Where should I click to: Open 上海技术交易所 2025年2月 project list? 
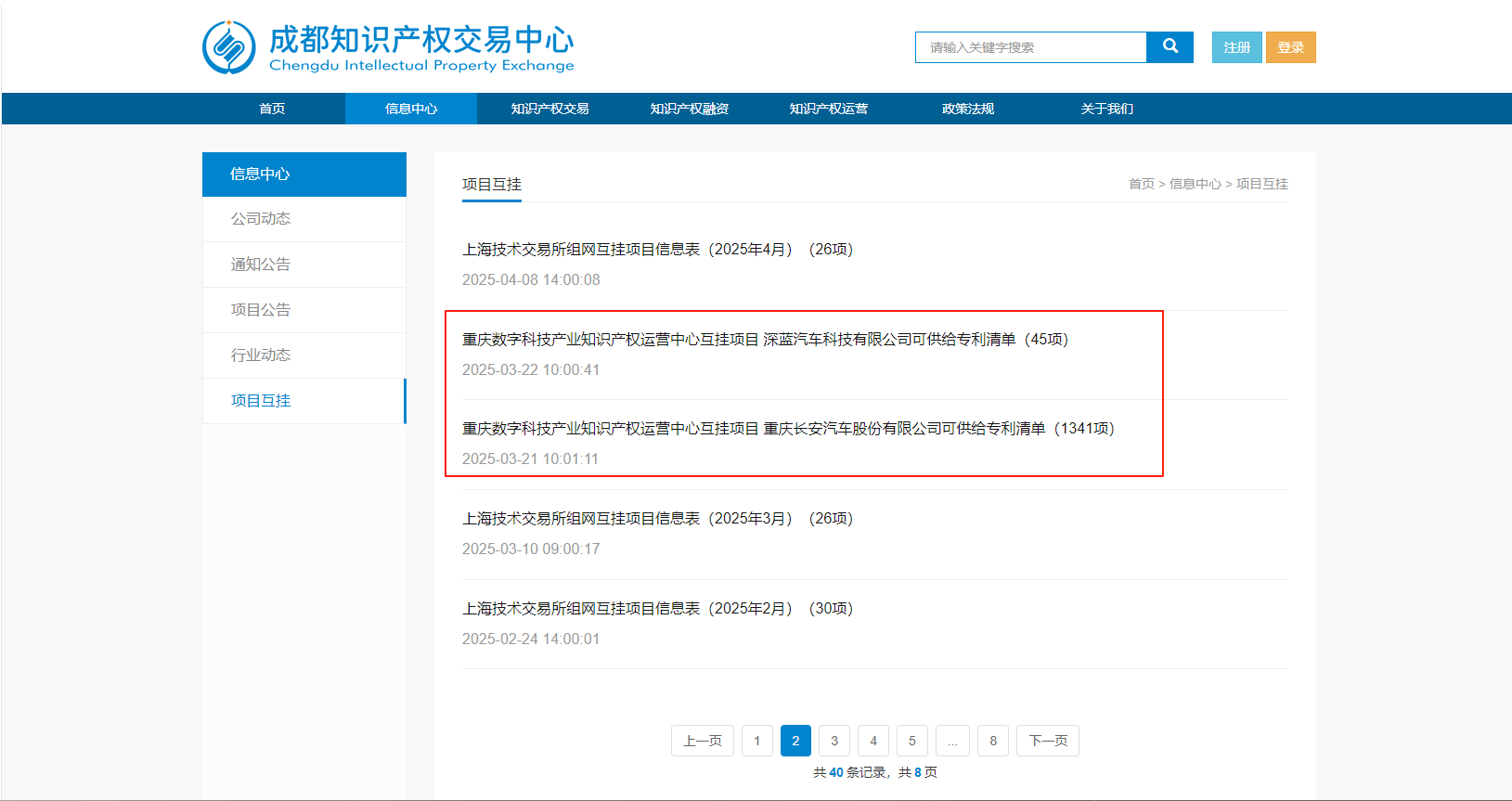pos(658,609)
